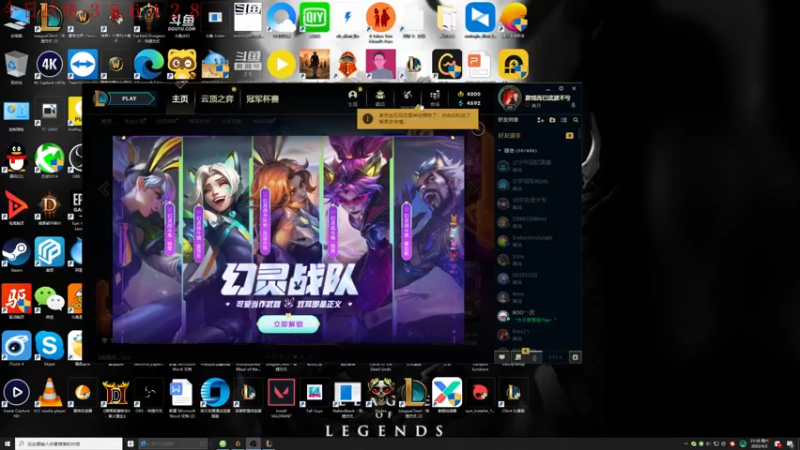
Task: Open Recycle Bin on desktop
Action: point(16,67)
